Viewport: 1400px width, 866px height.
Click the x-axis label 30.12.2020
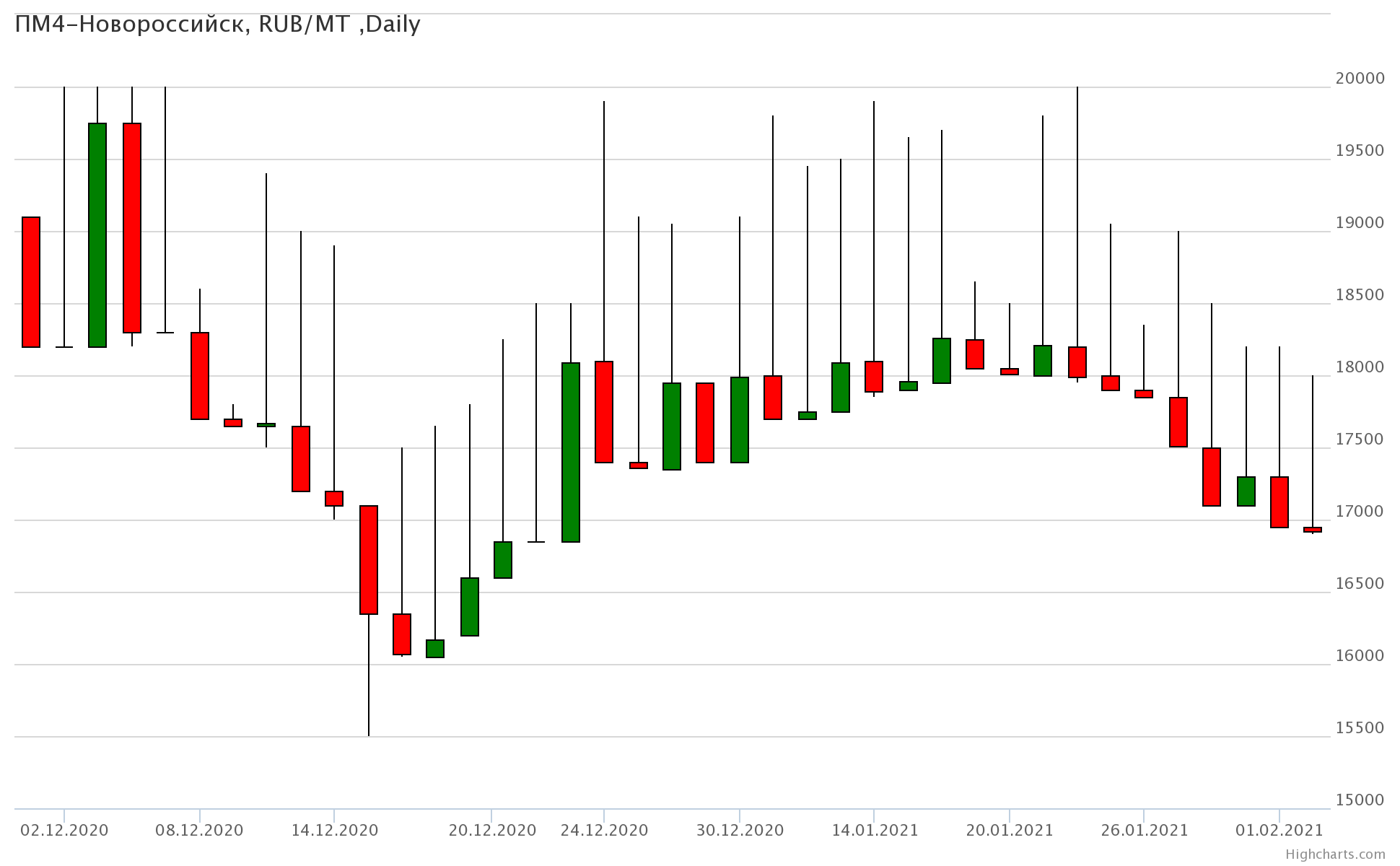pyautogui.click(x=740, y=830)
